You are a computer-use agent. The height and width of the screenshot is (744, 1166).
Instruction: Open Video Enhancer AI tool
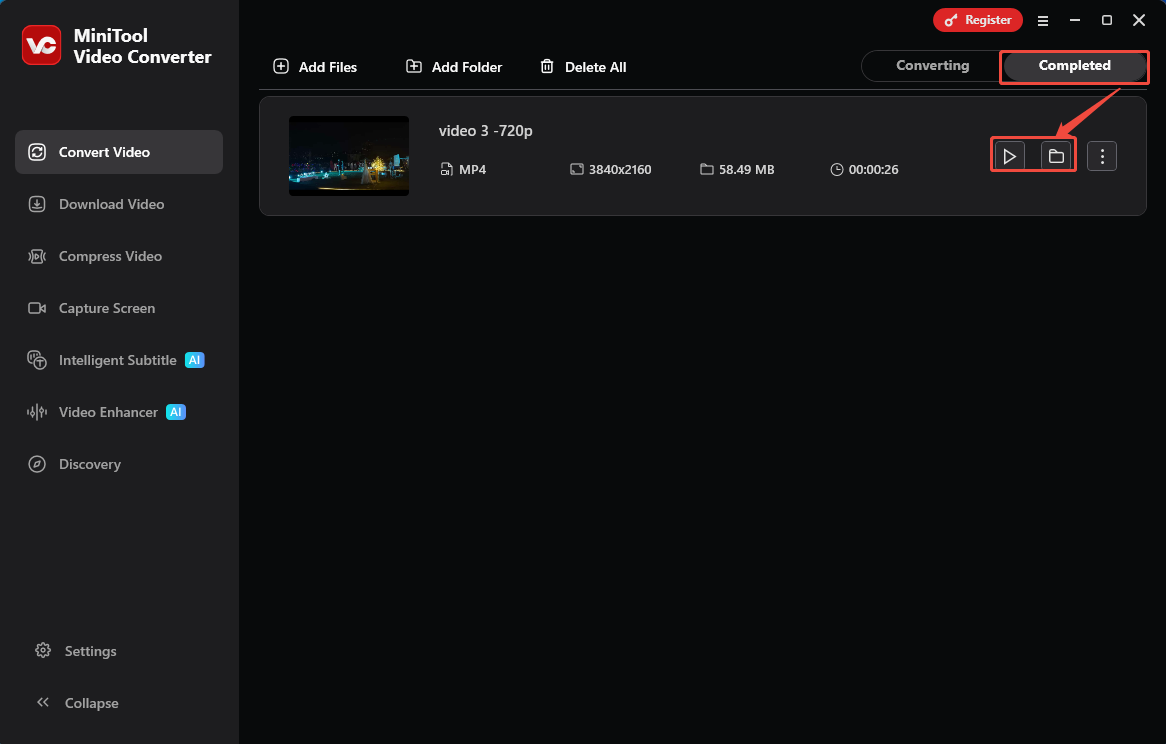pyautogui.click(x=119, y=413)
